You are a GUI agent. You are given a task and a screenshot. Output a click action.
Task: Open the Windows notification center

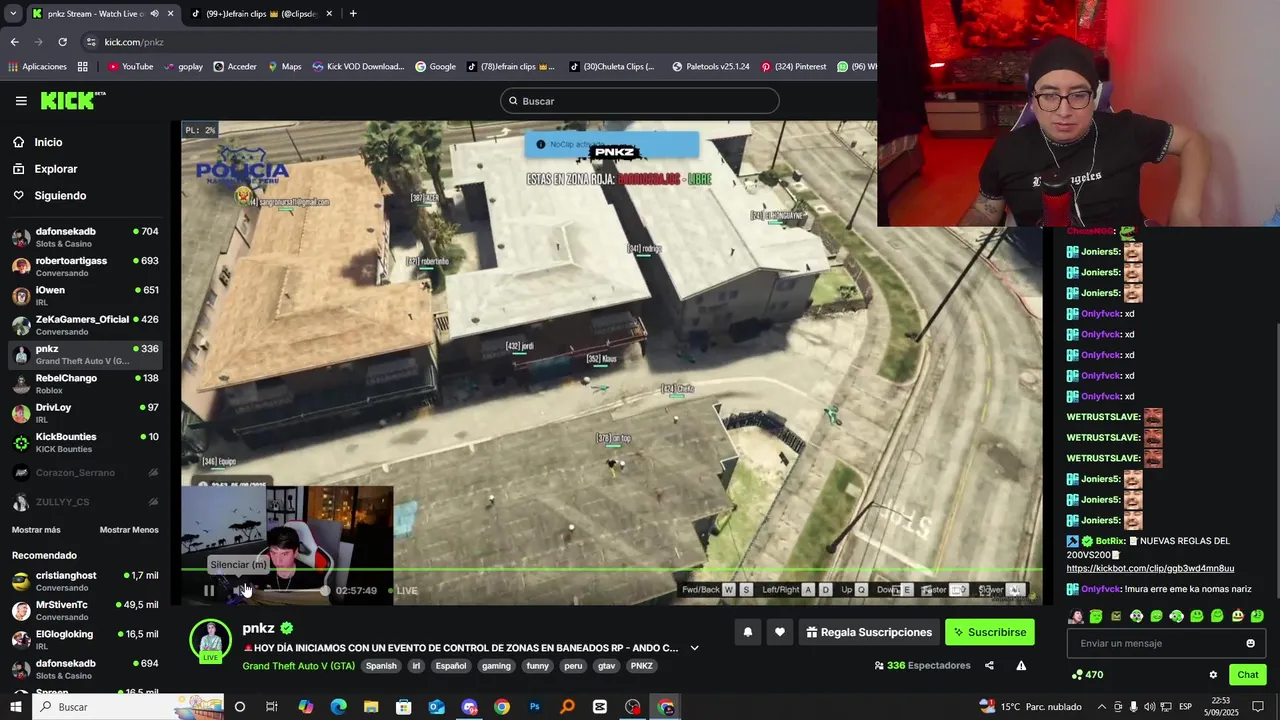click(1258, 707)
